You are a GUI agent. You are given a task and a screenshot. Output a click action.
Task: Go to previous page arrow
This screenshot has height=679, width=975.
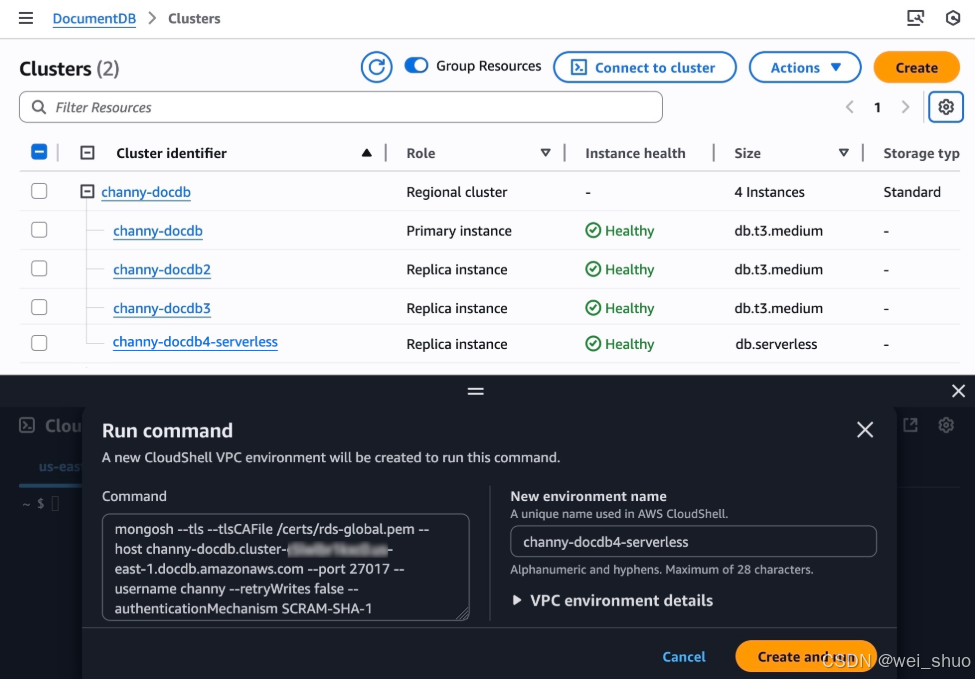[849, 107]
